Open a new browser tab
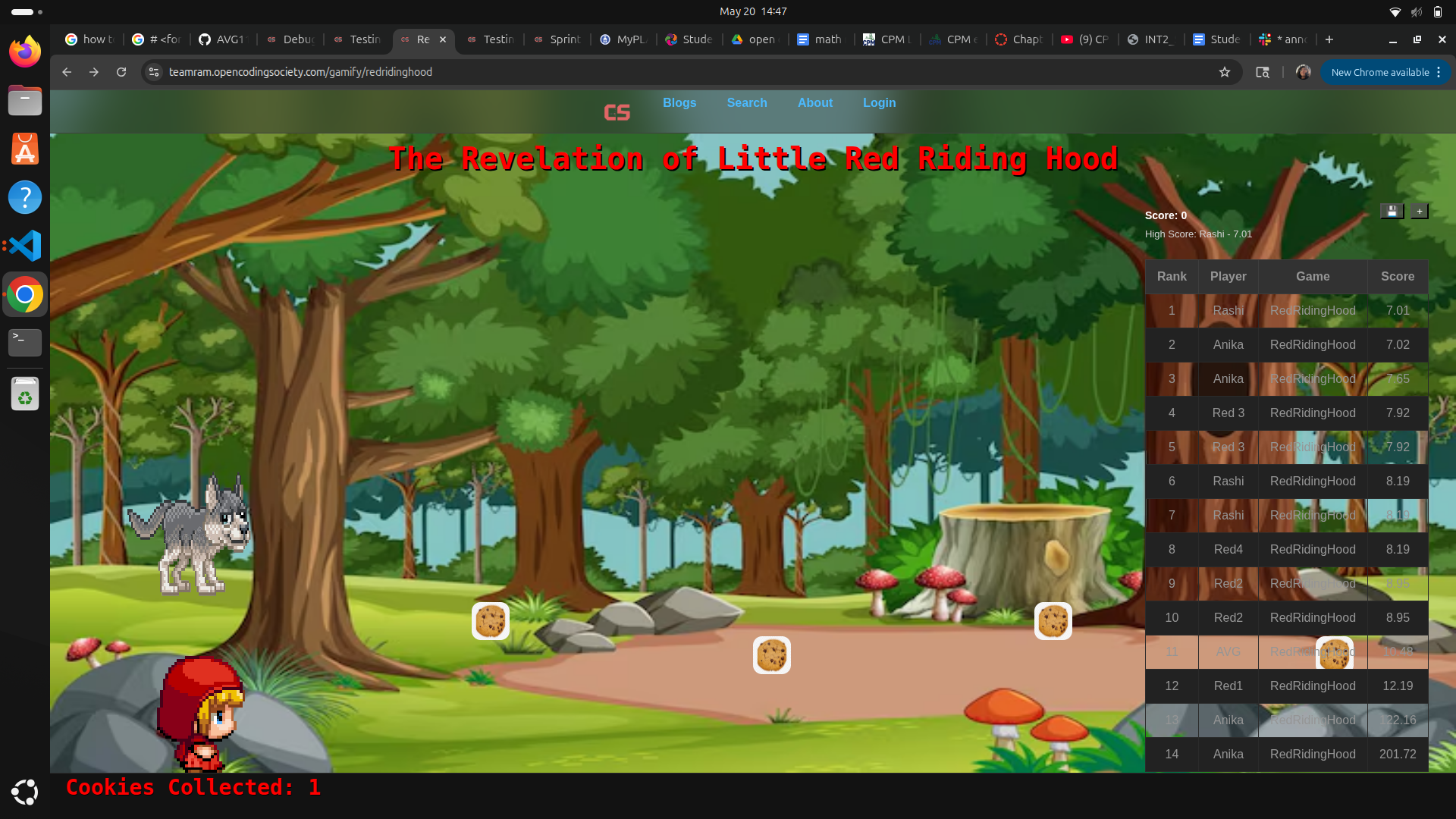 [1329, 39]
